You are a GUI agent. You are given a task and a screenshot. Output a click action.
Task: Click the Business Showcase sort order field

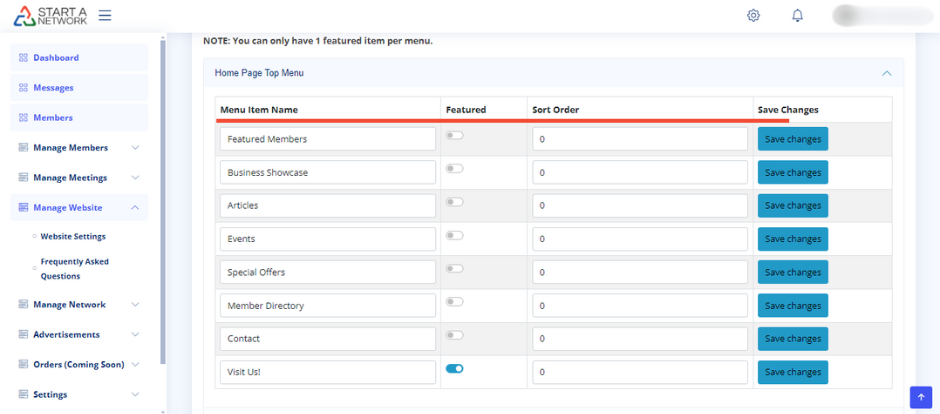pos(640,172)
